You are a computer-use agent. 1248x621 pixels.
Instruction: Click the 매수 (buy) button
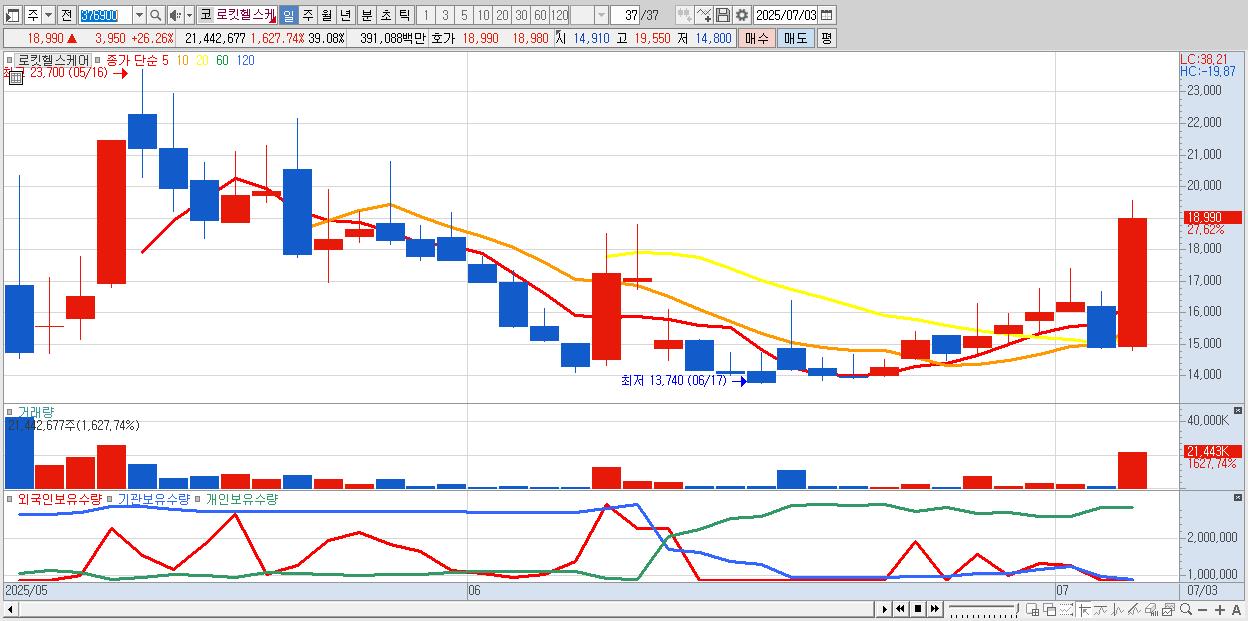[756, 38]
